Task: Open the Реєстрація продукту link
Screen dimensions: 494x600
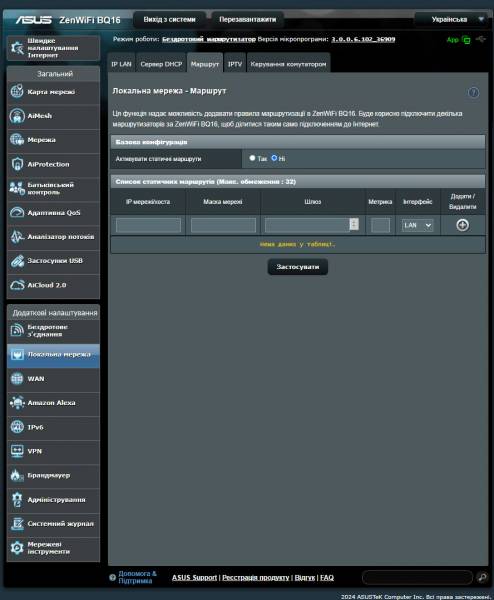Action: pyautogui.click(x=256, y=577)
